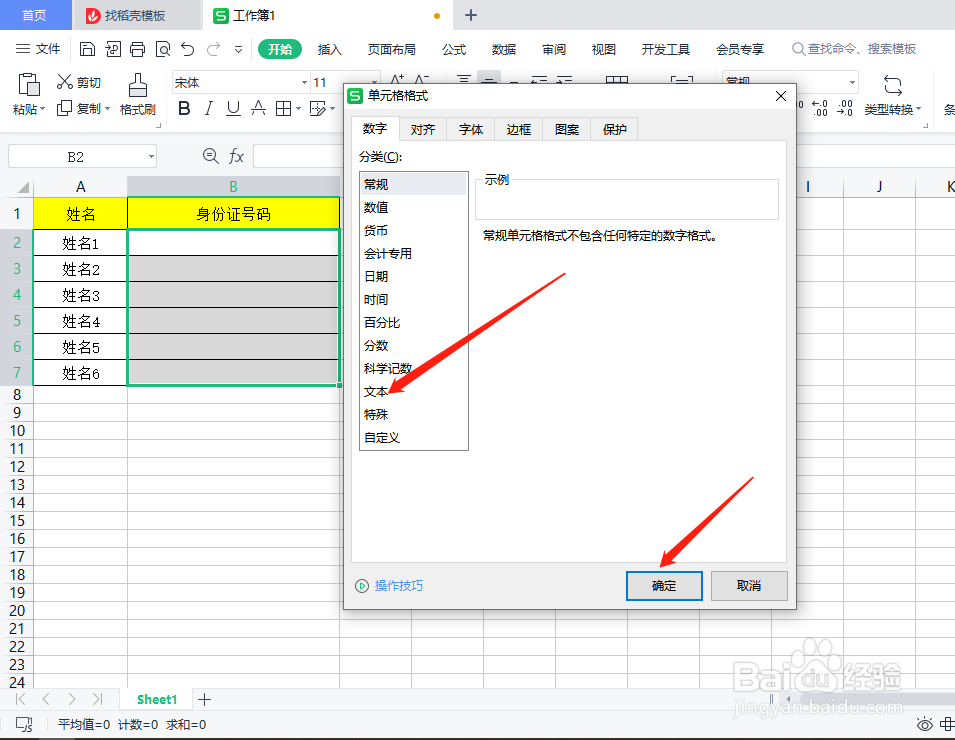Select the Format Painter (格式刷) tool
Screen dimensions: 955x740
[x=137, y=95]
